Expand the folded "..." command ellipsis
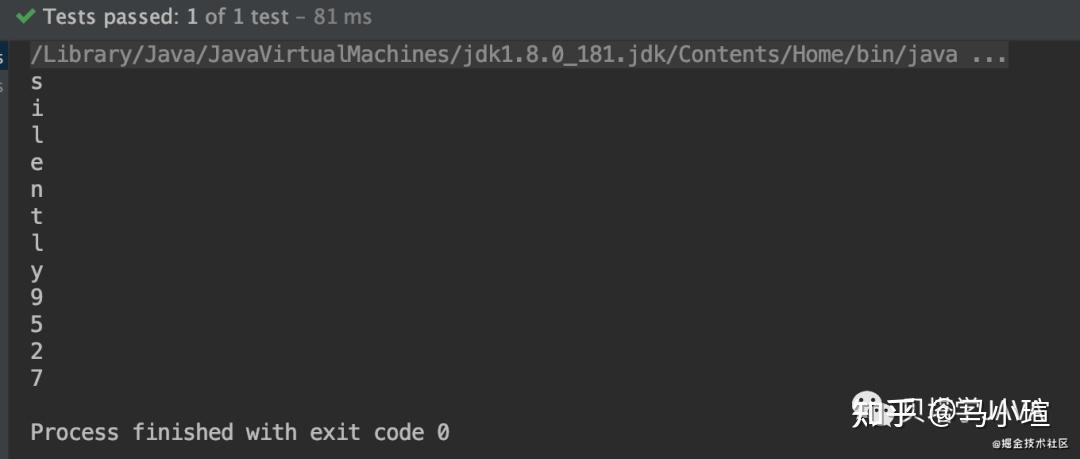Viewport: 1080px width, 459px height. pyautogui.click(x=989, y=55)
